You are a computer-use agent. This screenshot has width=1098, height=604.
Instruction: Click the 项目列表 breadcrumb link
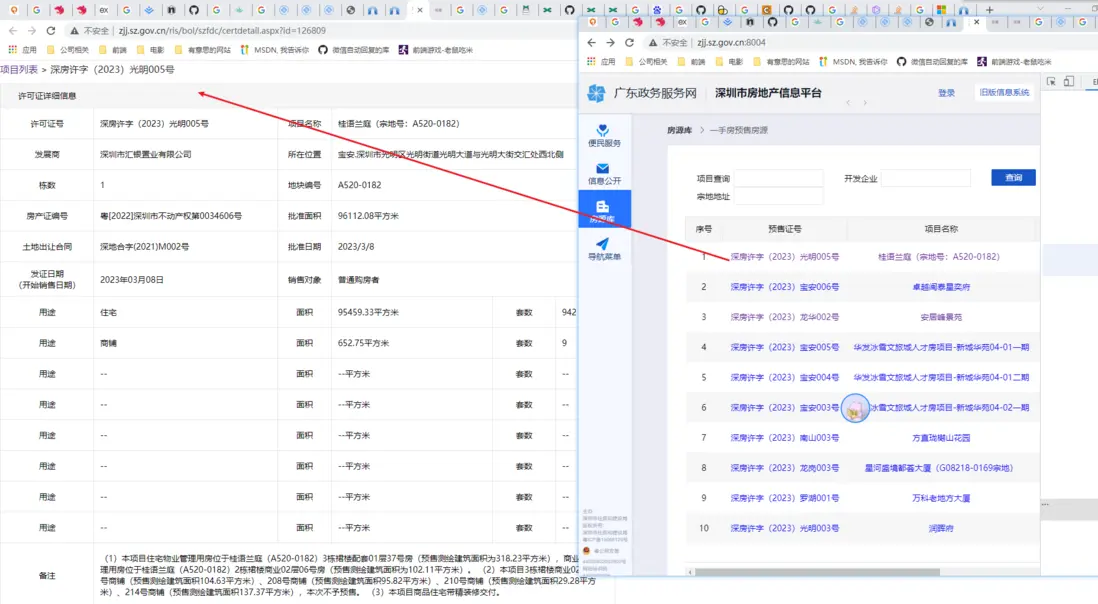[x=19, y=69]
